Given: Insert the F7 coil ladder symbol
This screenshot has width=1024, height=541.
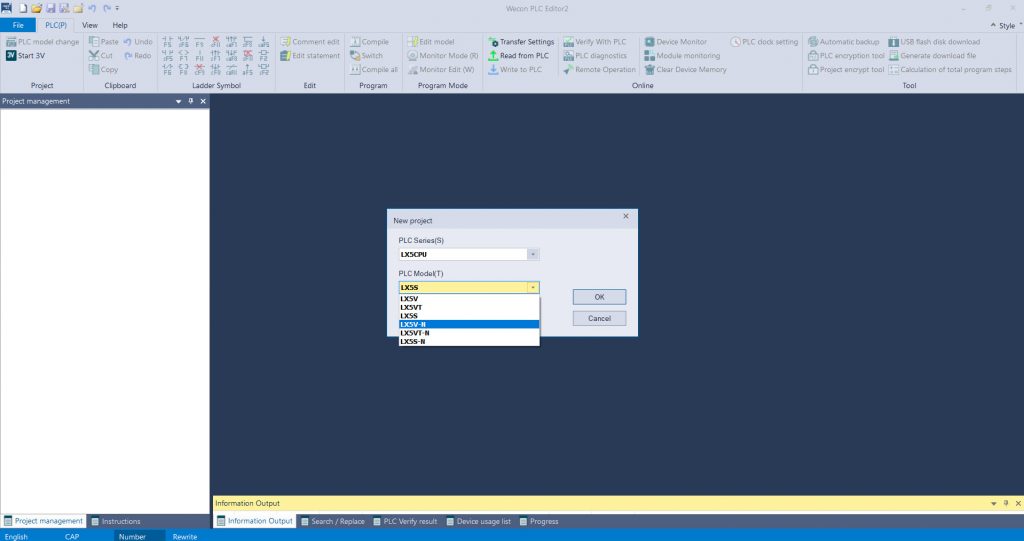Looking at the screenshot, I should click(184, 56).
